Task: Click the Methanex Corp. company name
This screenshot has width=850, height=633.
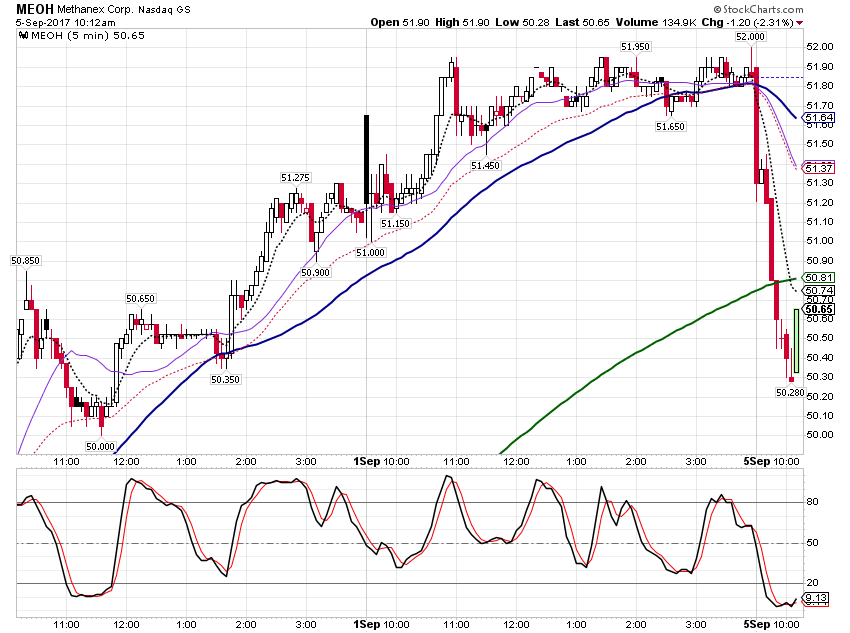Action: pyautogui.click(x=95, y=10)
